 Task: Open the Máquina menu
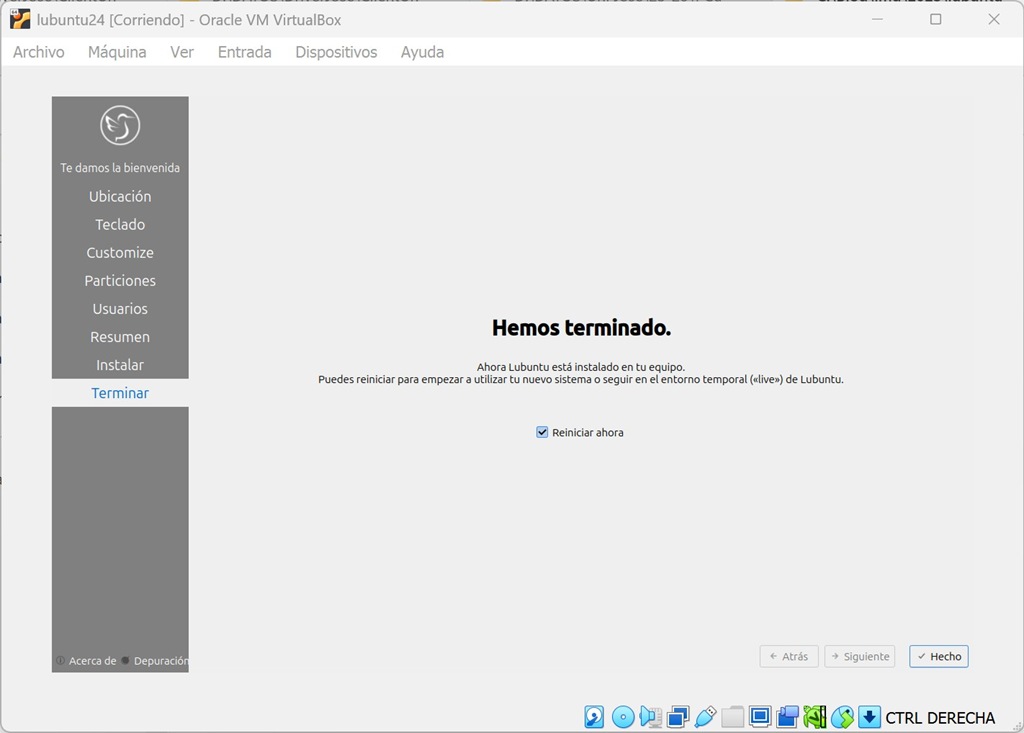click(x=117, y=52)
